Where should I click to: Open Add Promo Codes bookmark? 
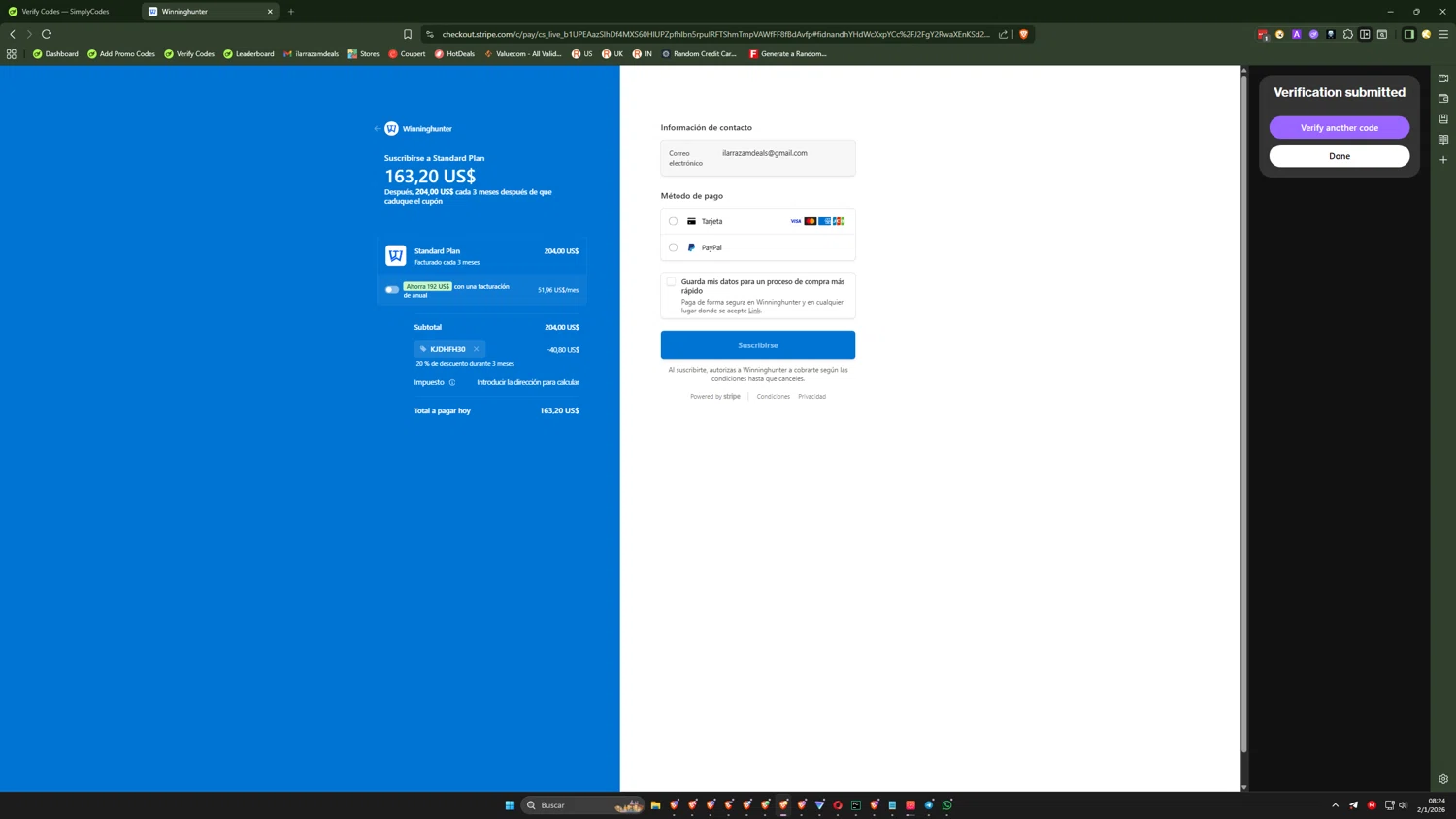tap(121, 54)
